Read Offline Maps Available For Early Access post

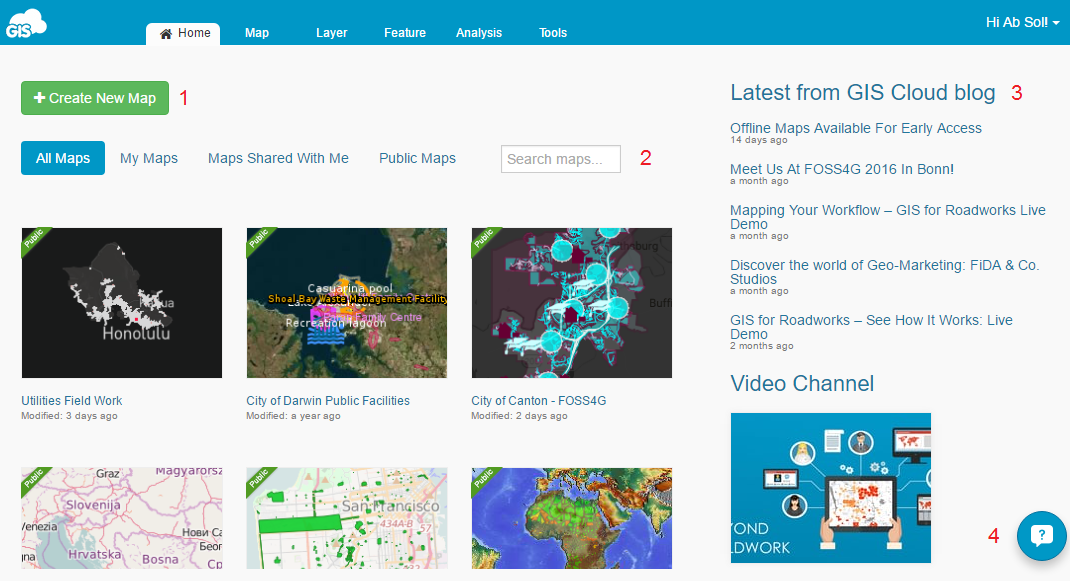[x=856, y=128]
